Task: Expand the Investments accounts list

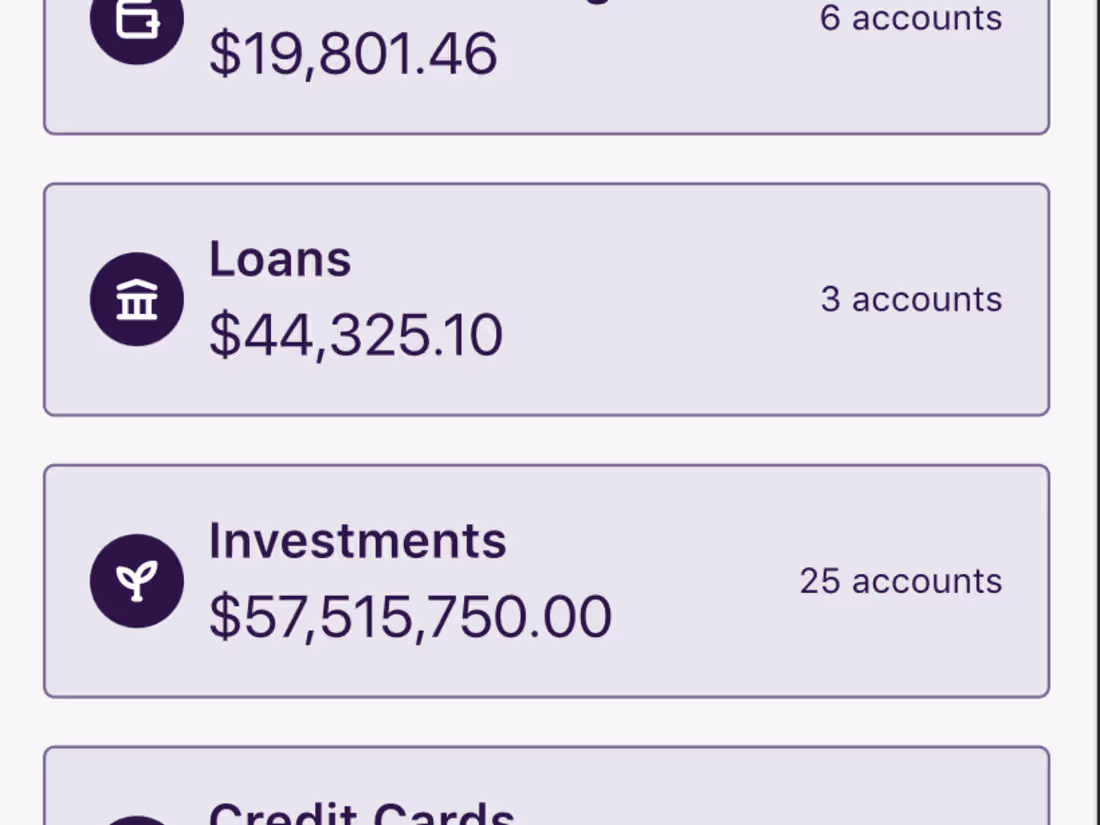Action: tap(546, 580)
